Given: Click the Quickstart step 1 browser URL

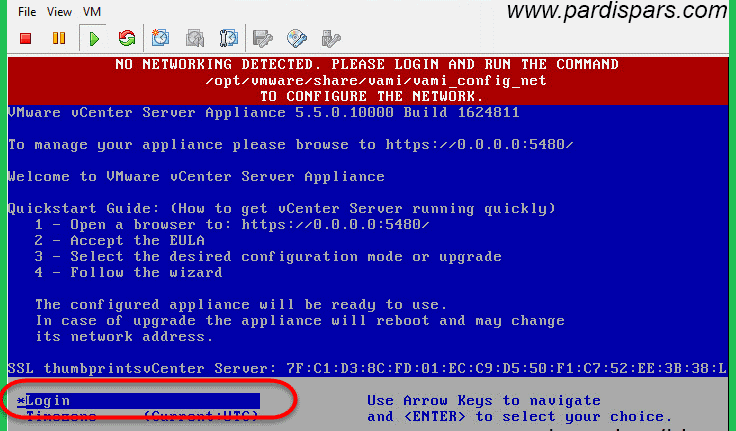Looking at the screenshot, I should pyautogui.click(x=335, y=224).
